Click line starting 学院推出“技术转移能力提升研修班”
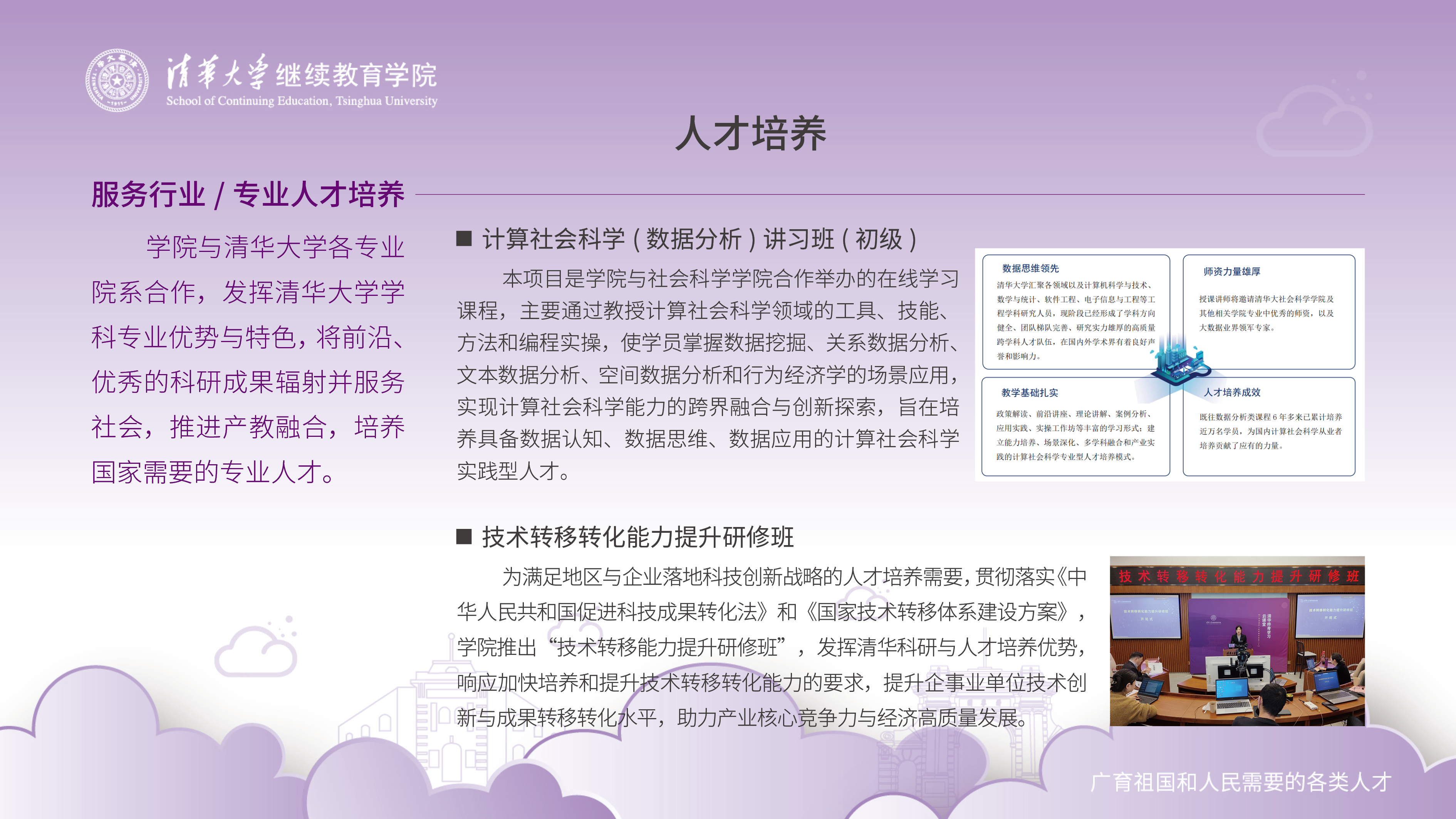 [x=772, y=647]
